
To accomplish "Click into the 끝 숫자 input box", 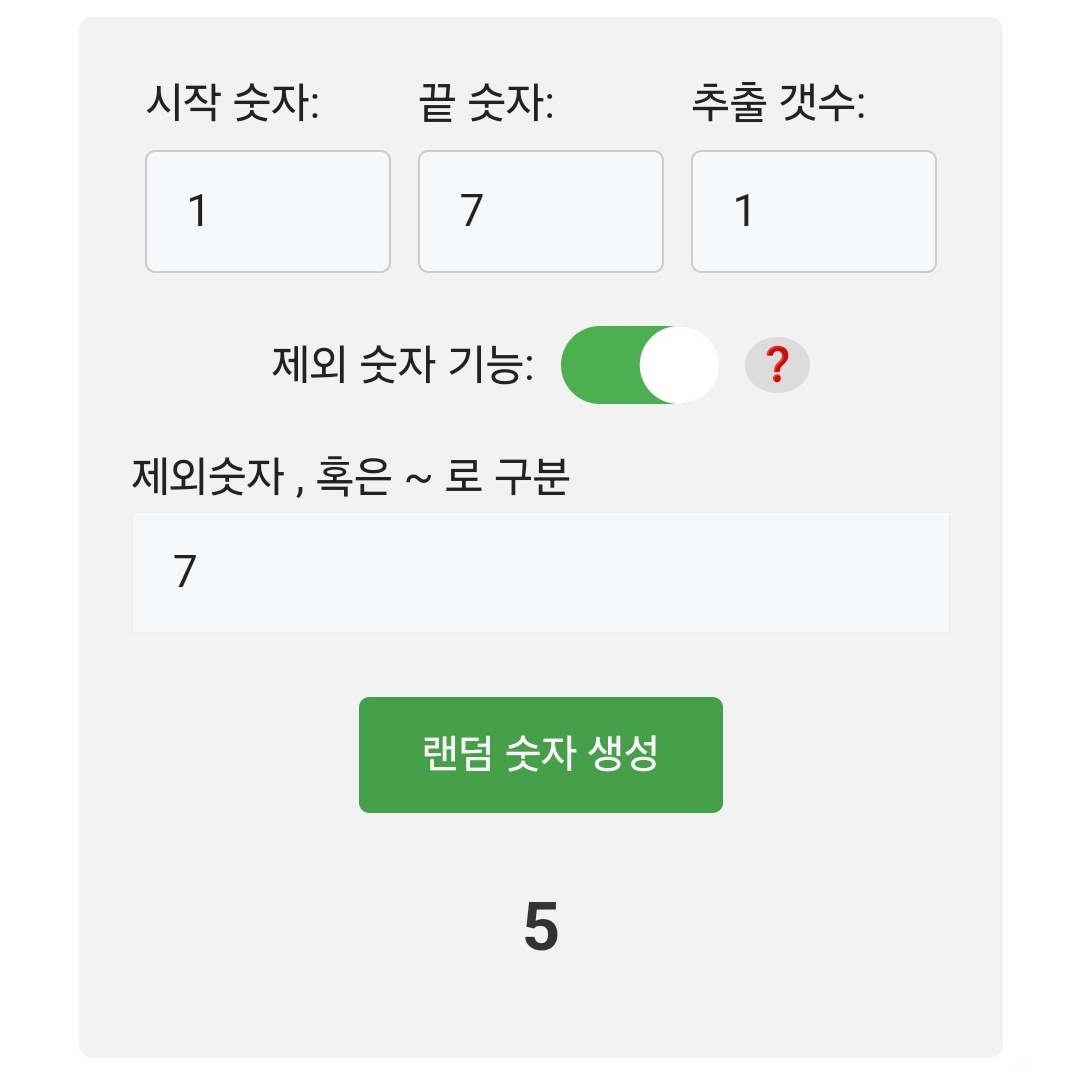I will click(540, 211).
